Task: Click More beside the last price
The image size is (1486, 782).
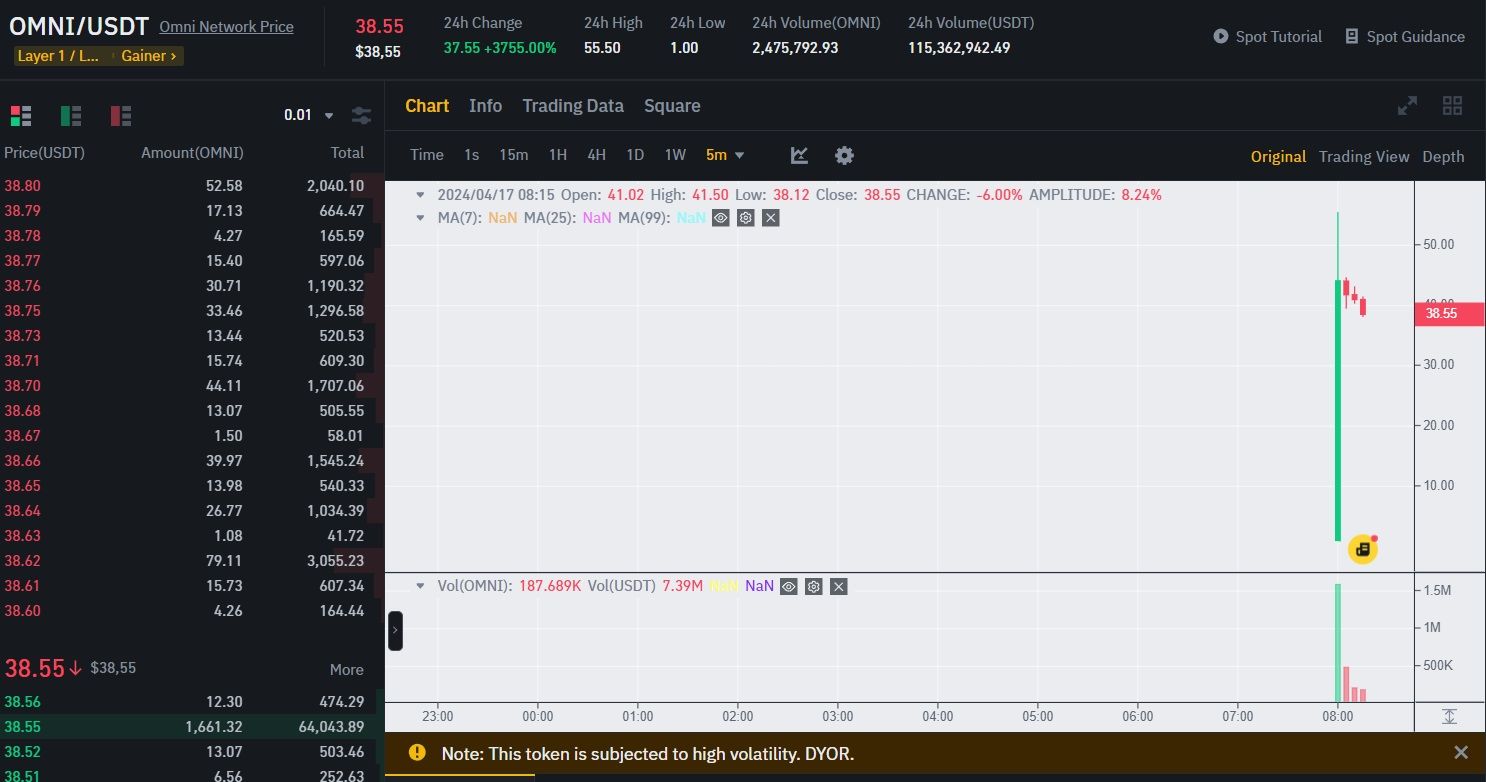Action: 347,670
